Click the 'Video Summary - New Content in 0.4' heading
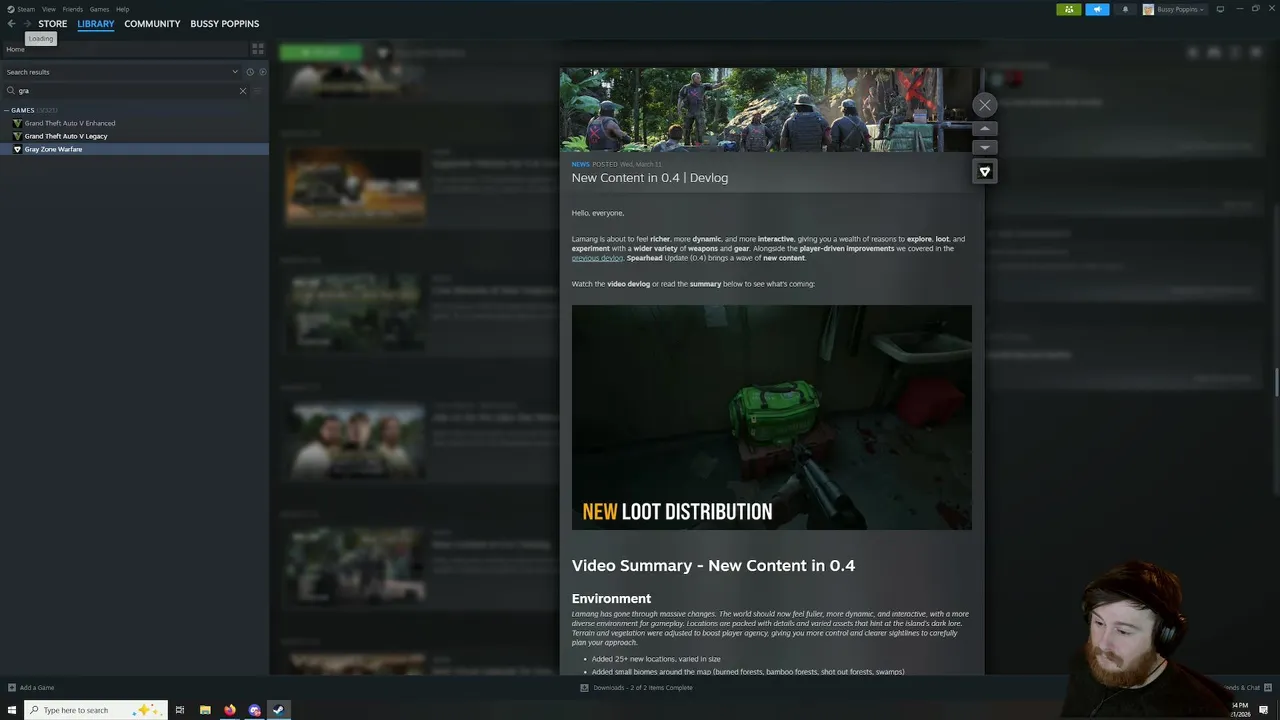 click(713, 566)
